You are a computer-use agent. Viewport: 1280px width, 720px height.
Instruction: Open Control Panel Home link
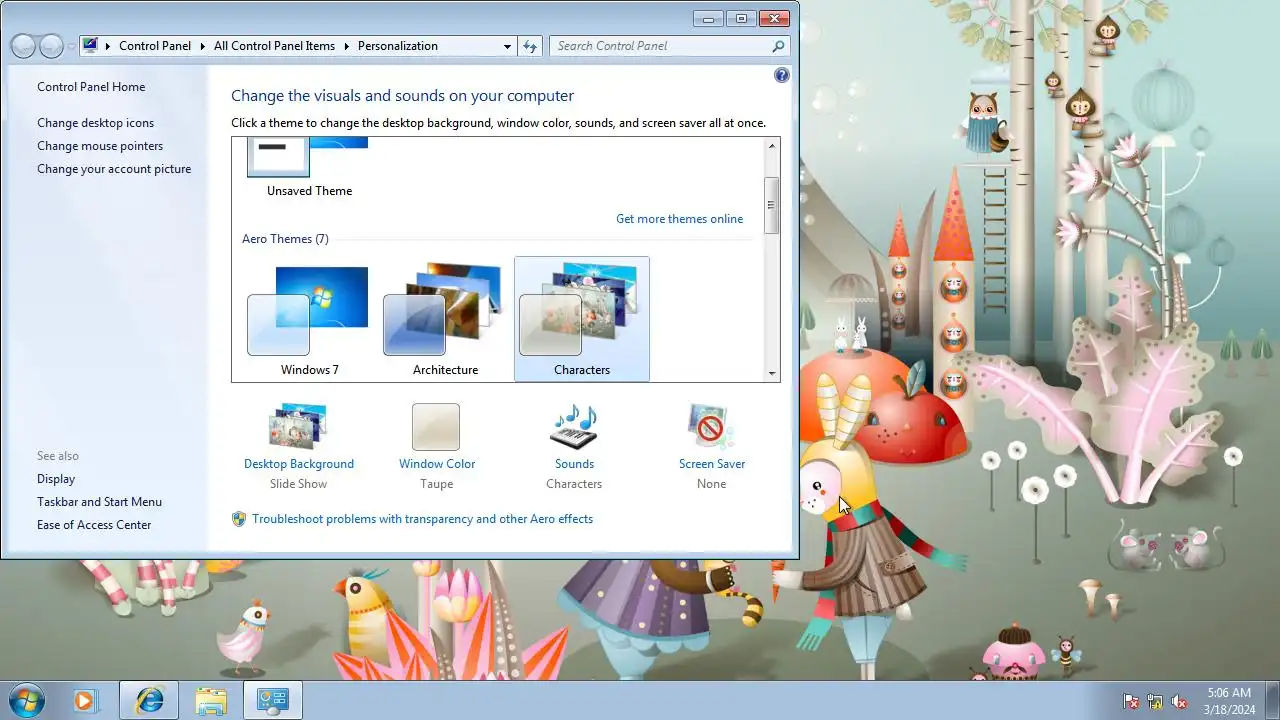91,87
